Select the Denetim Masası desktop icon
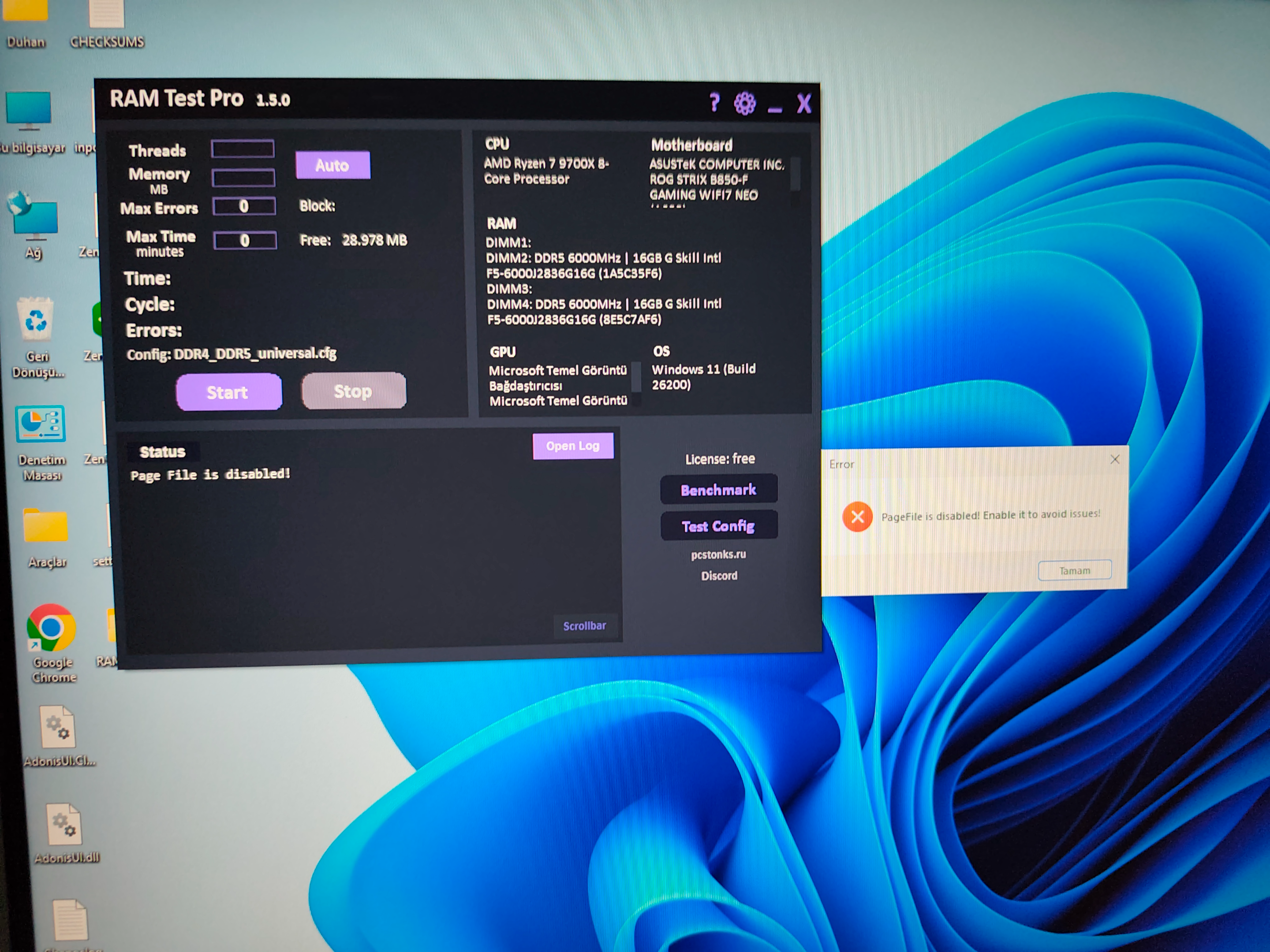The height and width of the screenshot is (952, 1270). pyautogui.click(x=41, y=443)
